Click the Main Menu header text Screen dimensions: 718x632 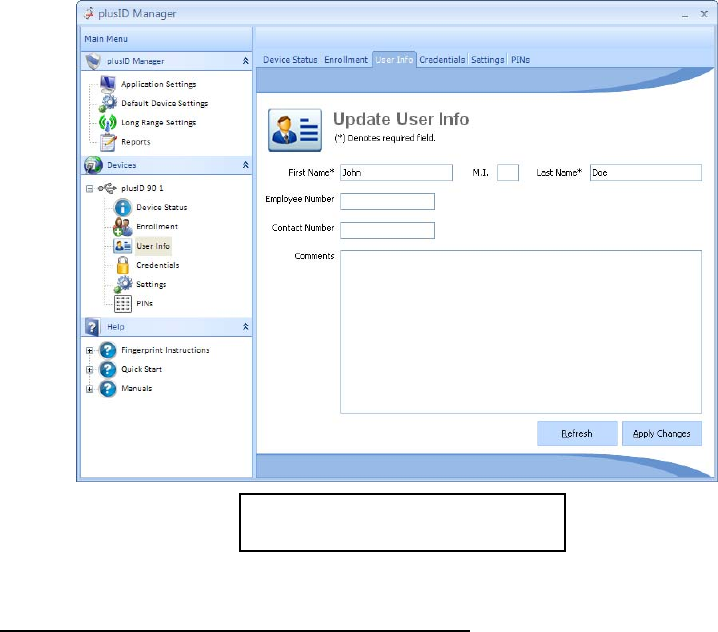point(106,39)
